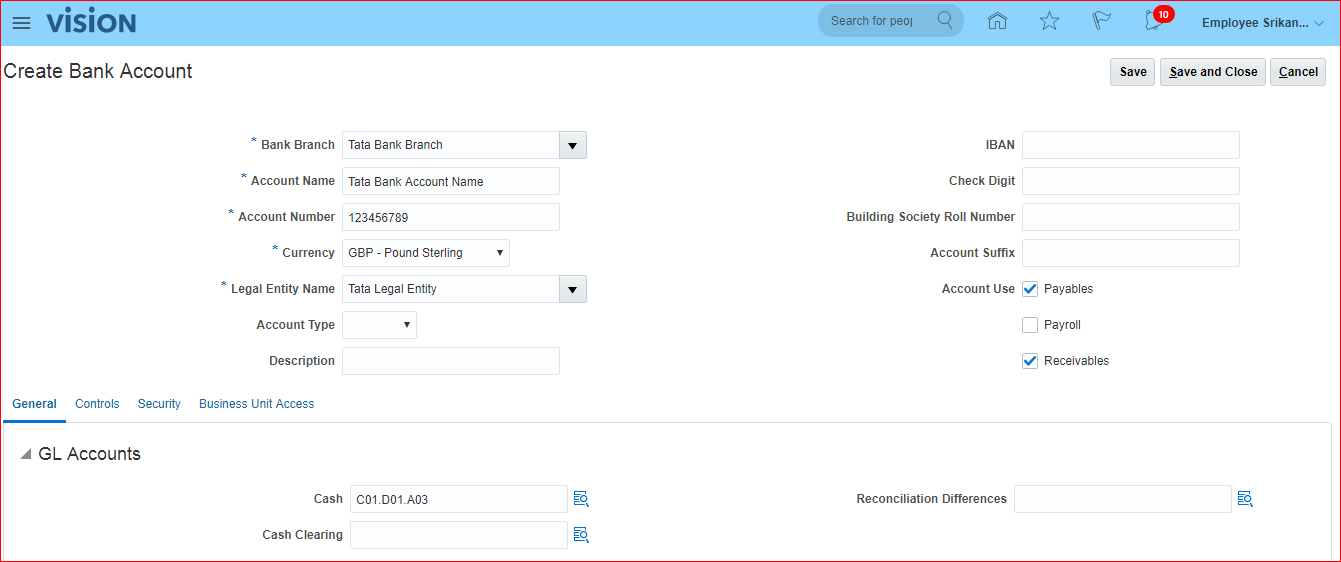
Task: Collapse the GL Accounts section
Action: [x=26, y=455]
